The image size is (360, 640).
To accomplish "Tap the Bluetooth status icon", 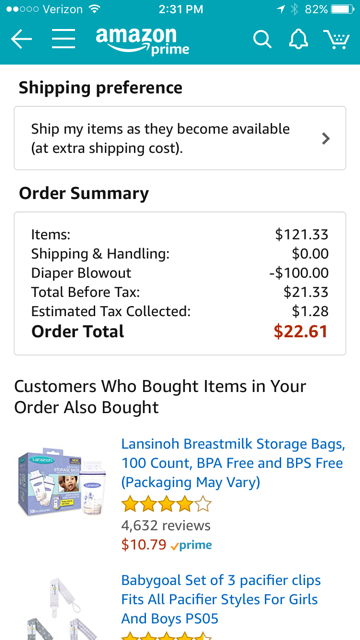I will pos(294,9).
